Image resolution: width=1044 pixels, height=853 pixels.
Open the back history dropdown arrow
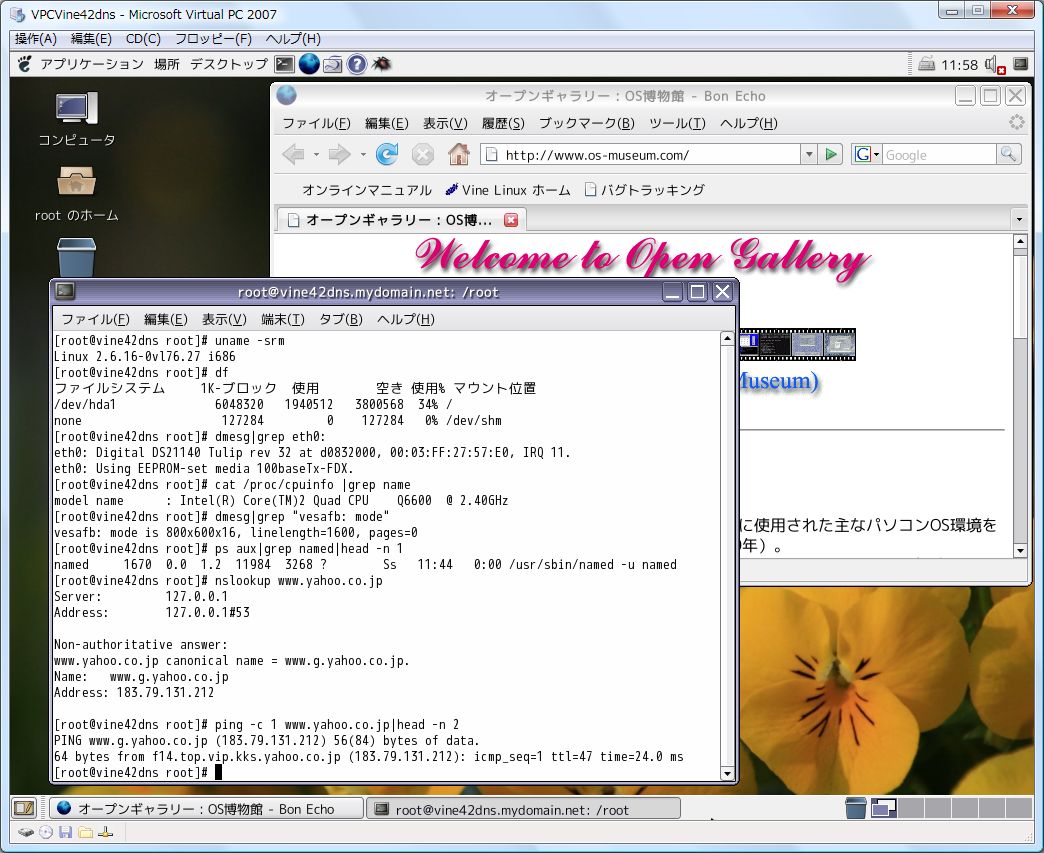coord(316,154)
